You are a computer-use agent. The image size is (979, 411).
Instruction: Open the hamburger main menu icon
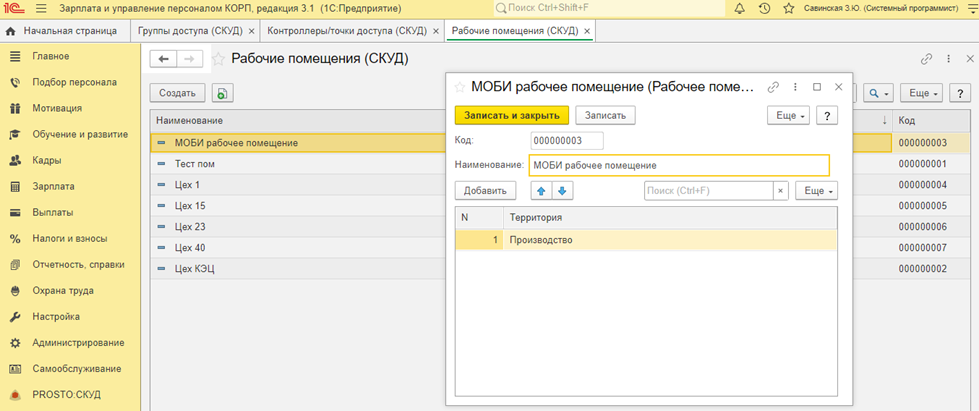tap(41, 9)
